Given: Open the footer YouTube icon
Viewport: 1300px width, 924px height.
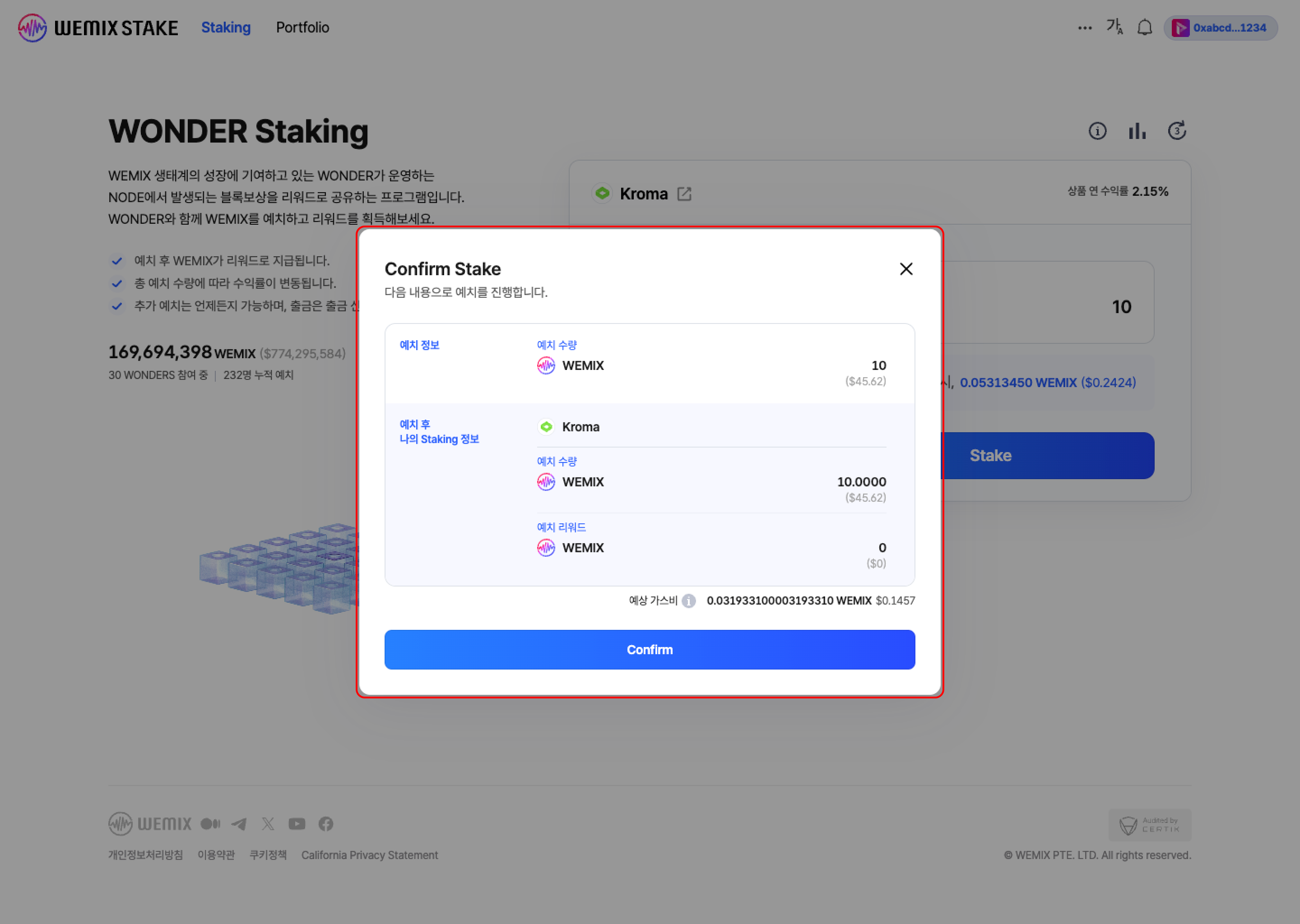Looking at the screenshot, I should (x=297, y=824).
